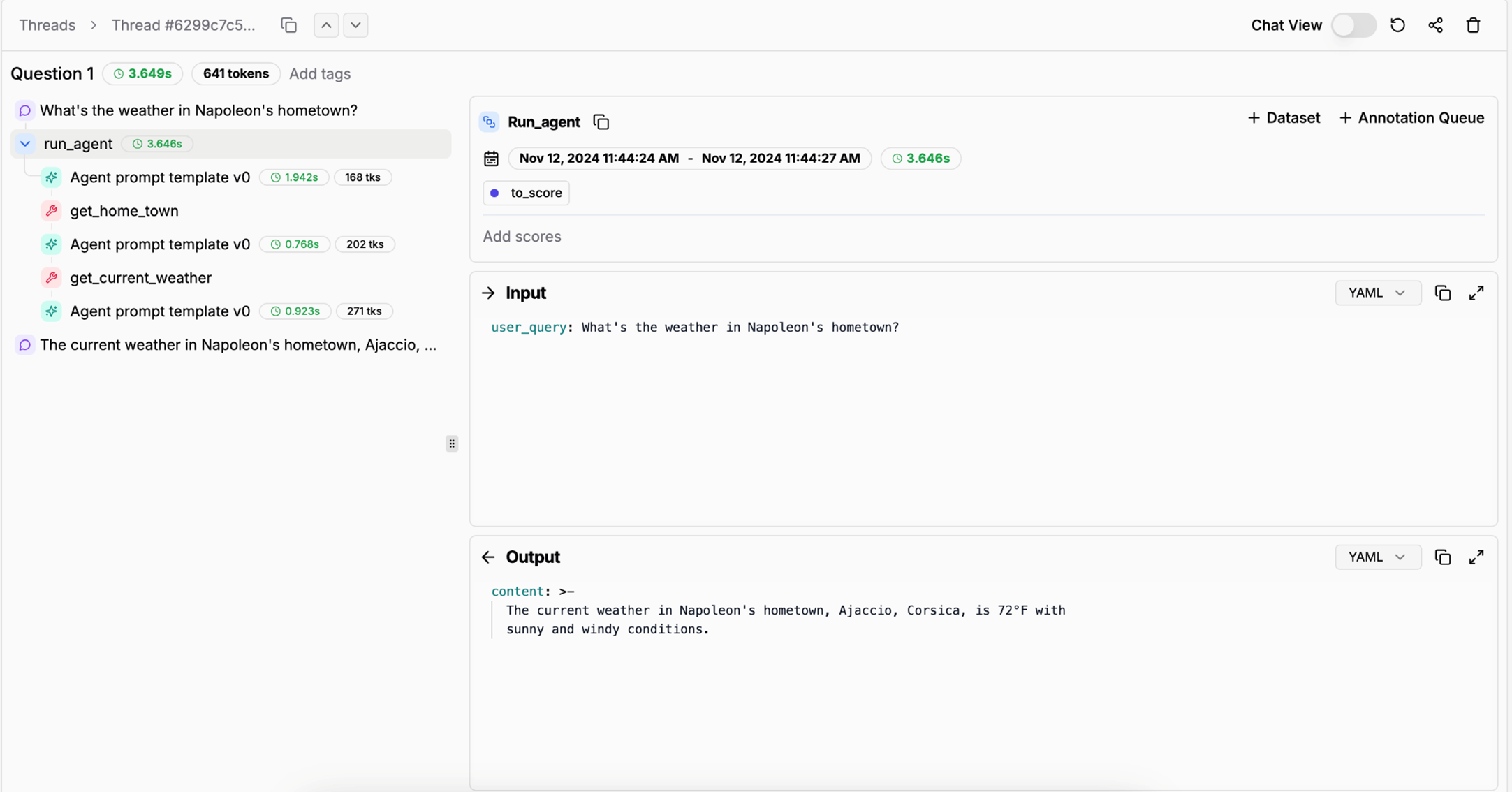Image resolution: width=1512 pixels, height=792 pixels.
Task: Copy the thread ID icon
Action: tap(288, 25)
